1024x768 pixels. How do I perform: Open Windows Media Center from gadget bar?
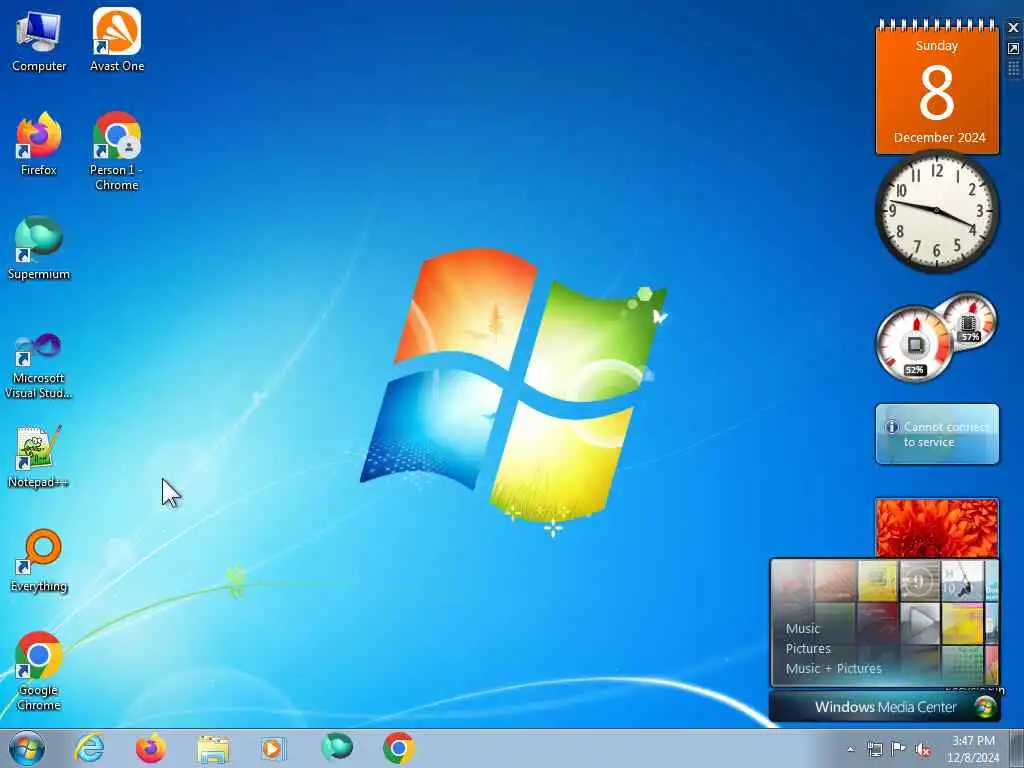point(885,707)
